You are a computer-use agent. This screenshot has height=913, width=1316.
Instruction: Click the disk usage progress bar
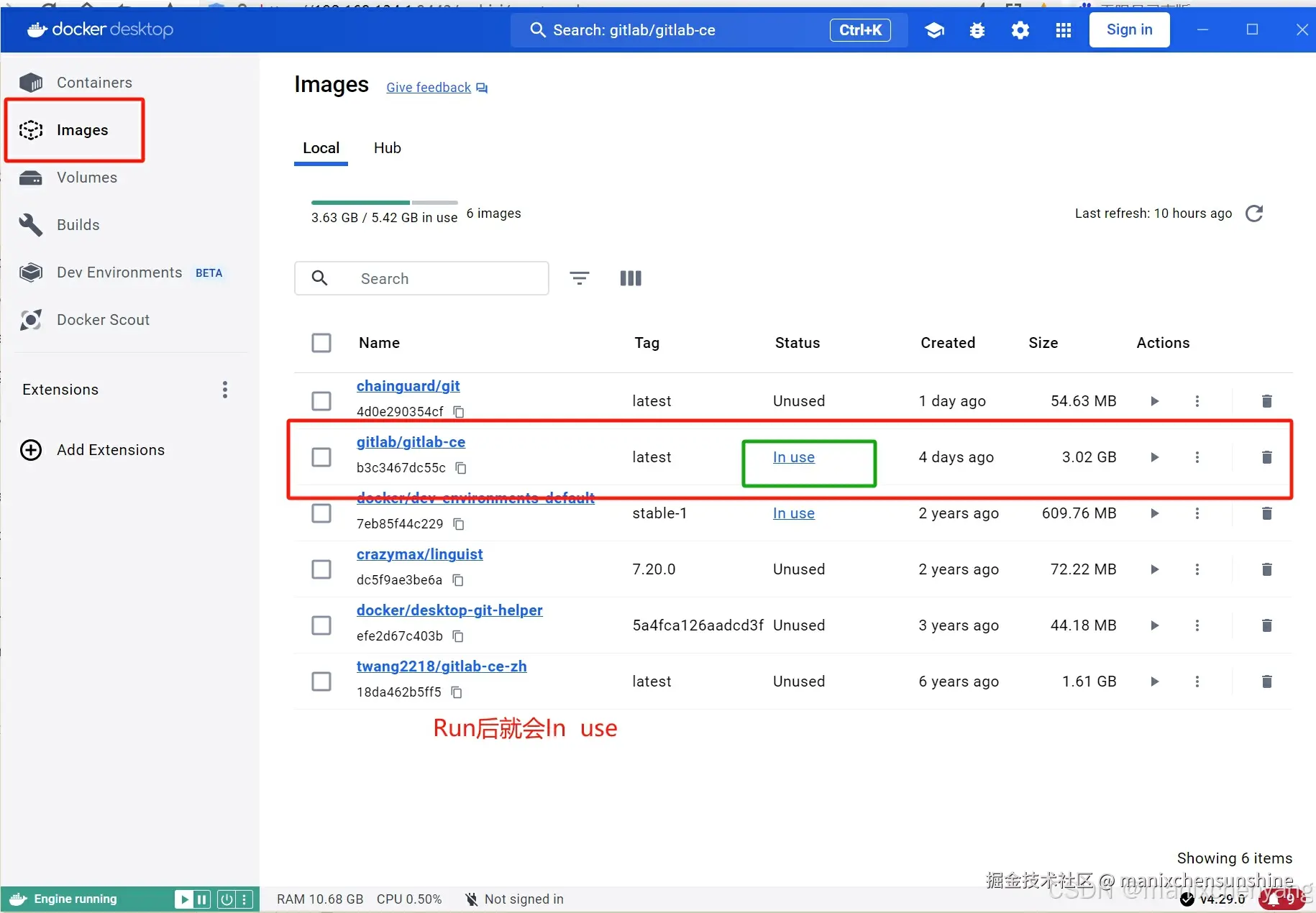click(x=385, y=203)
